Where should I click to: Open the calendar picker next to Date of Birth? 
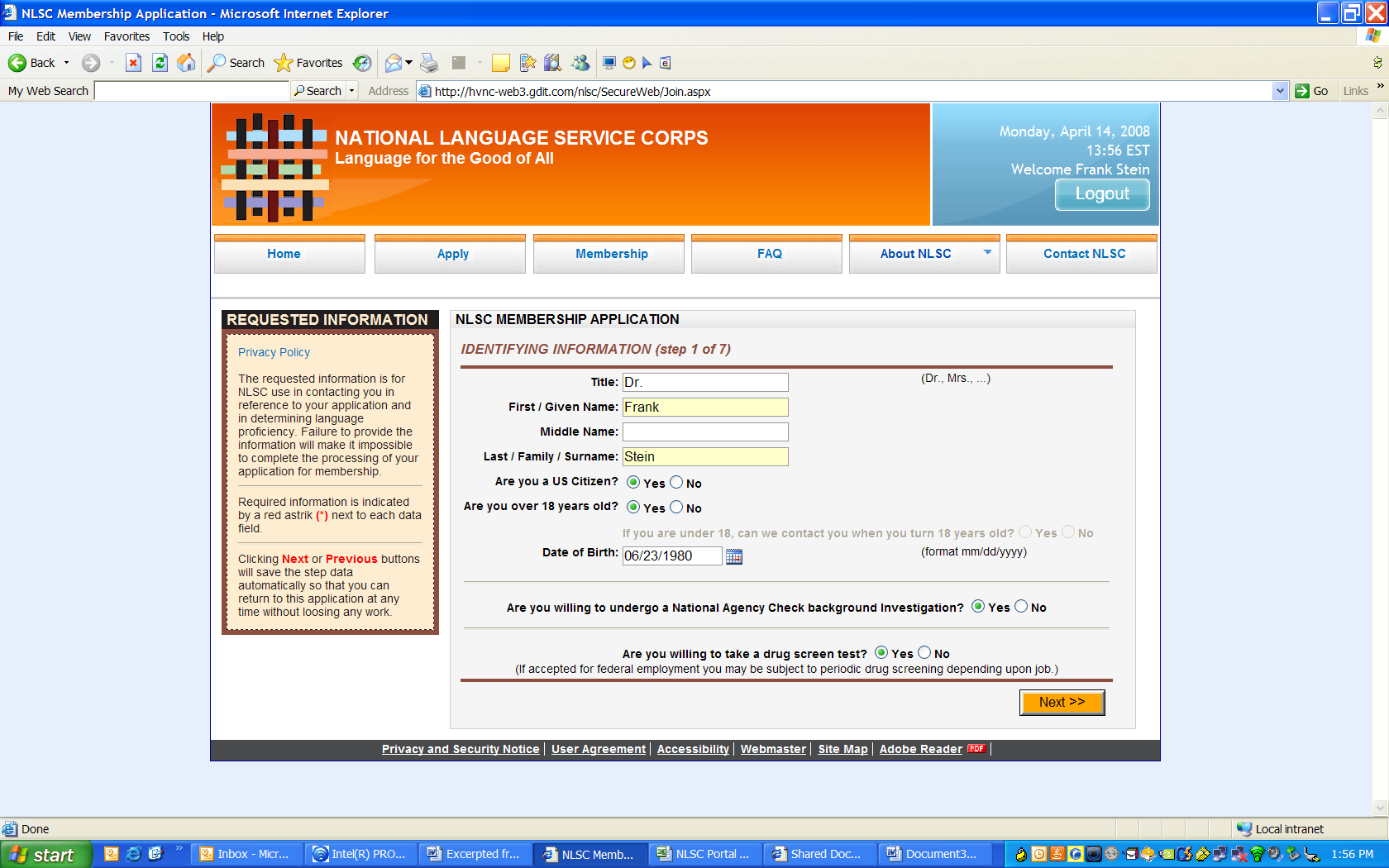pos(734,557)
